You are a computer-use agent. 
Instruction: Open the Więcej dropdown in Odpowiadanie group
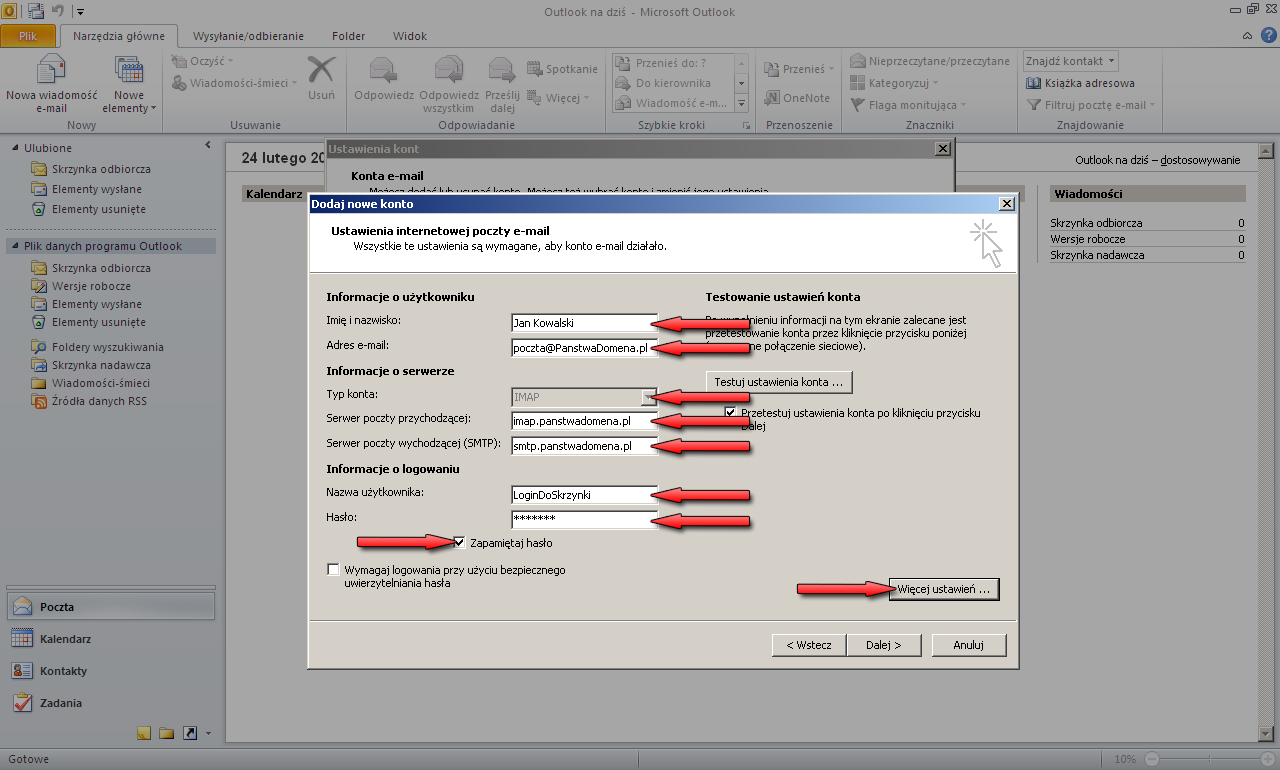click(x=558, y=98)
